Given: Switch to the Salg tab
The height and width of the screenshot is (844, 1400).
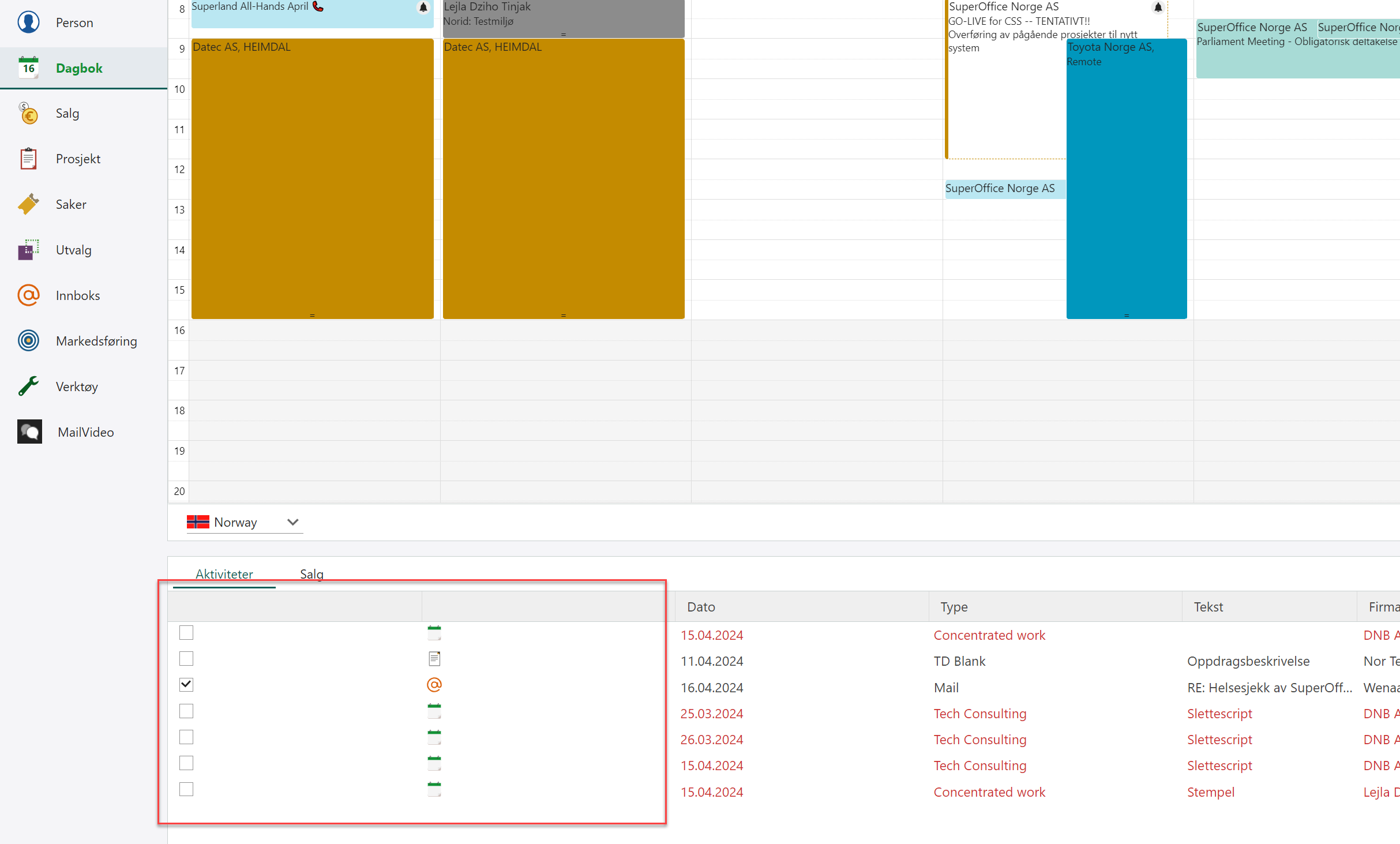Looking at the screenshot, I should (x=311, y=574).
